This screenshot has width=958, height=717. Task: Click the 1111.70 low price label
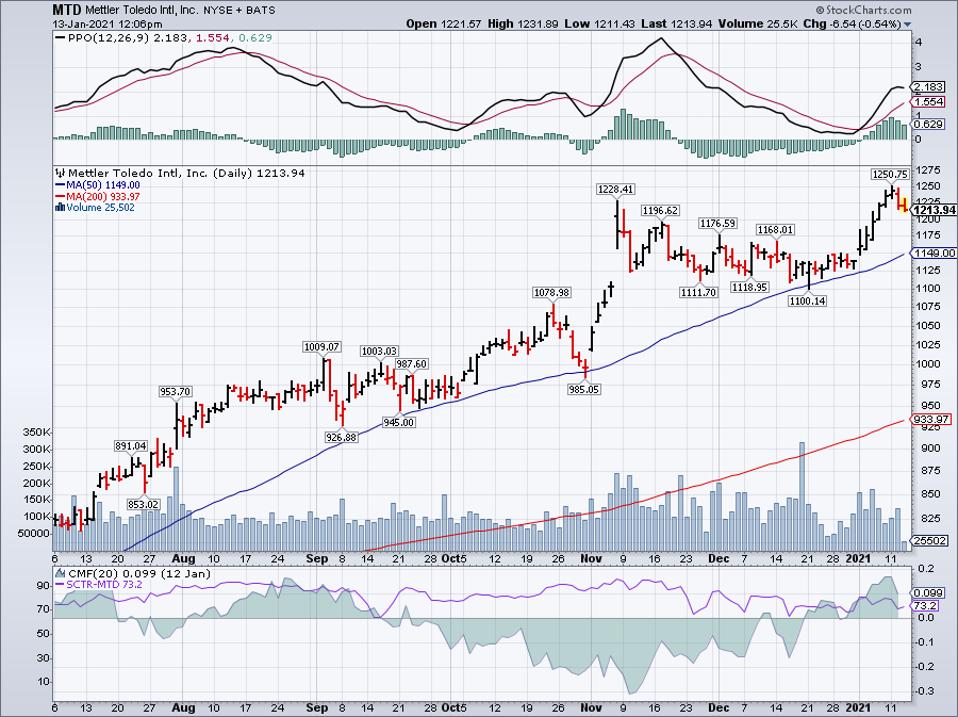(698, 293)
